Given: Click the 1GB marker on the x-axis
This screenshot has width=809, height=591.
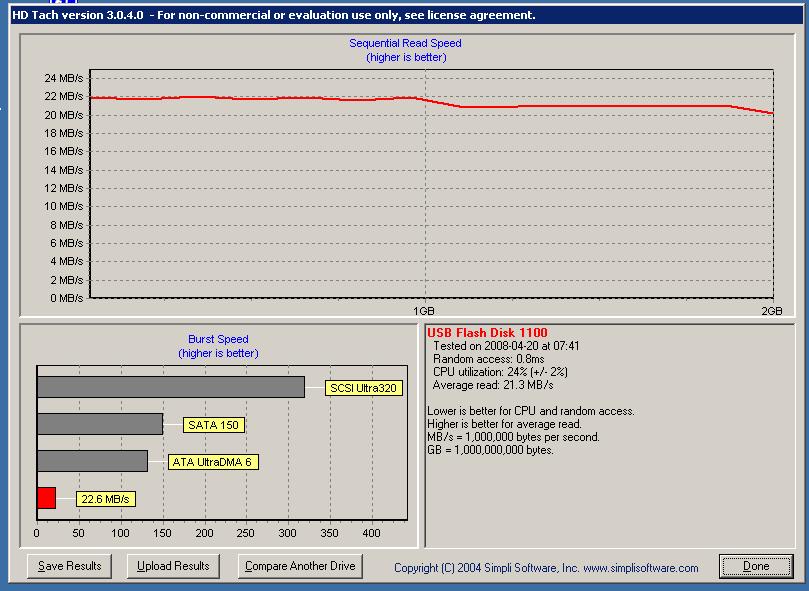Looking at the screenshot, I should 424,311.
